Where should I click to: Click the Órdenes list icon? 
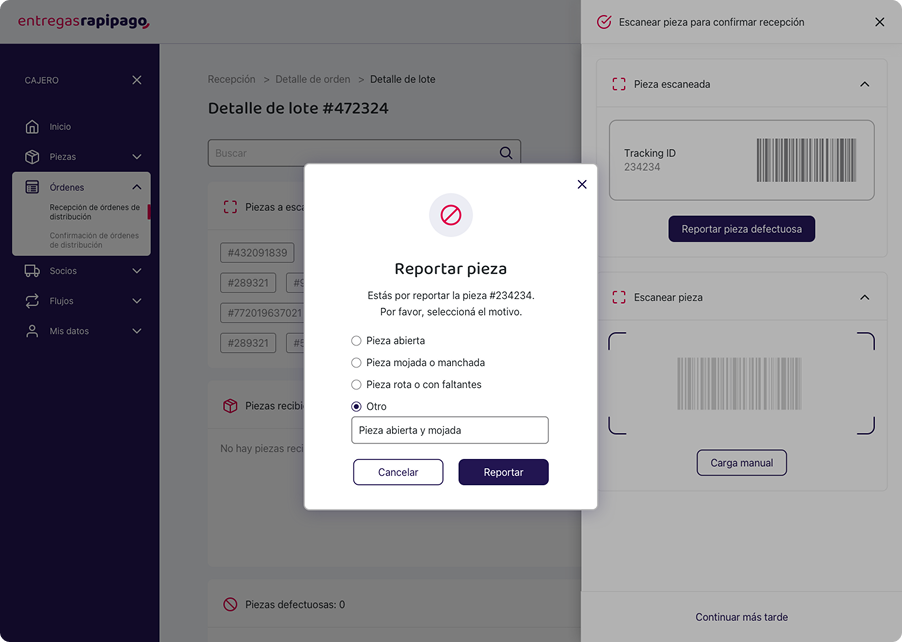(32, 187)
